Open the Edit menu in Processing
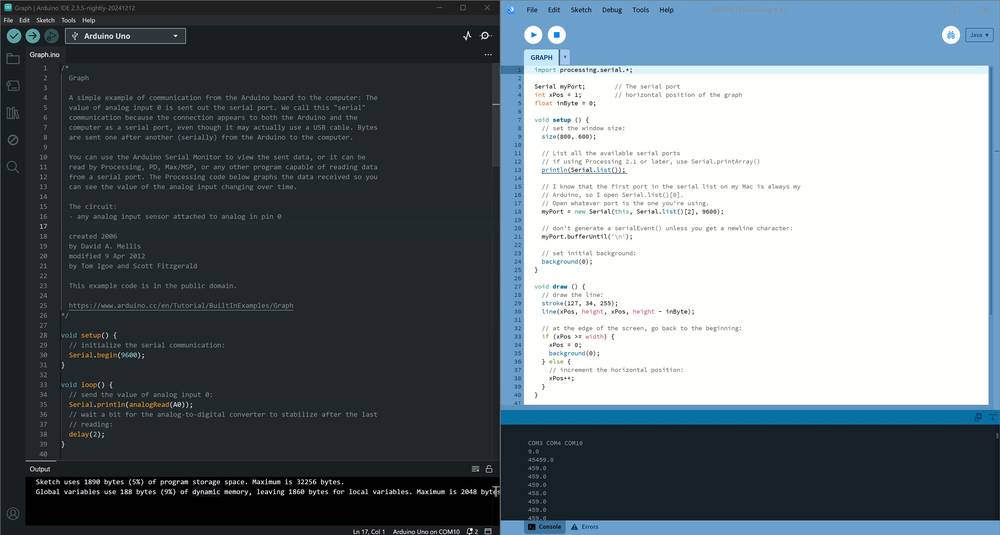The image size is (1000, 535). point(554,10)
